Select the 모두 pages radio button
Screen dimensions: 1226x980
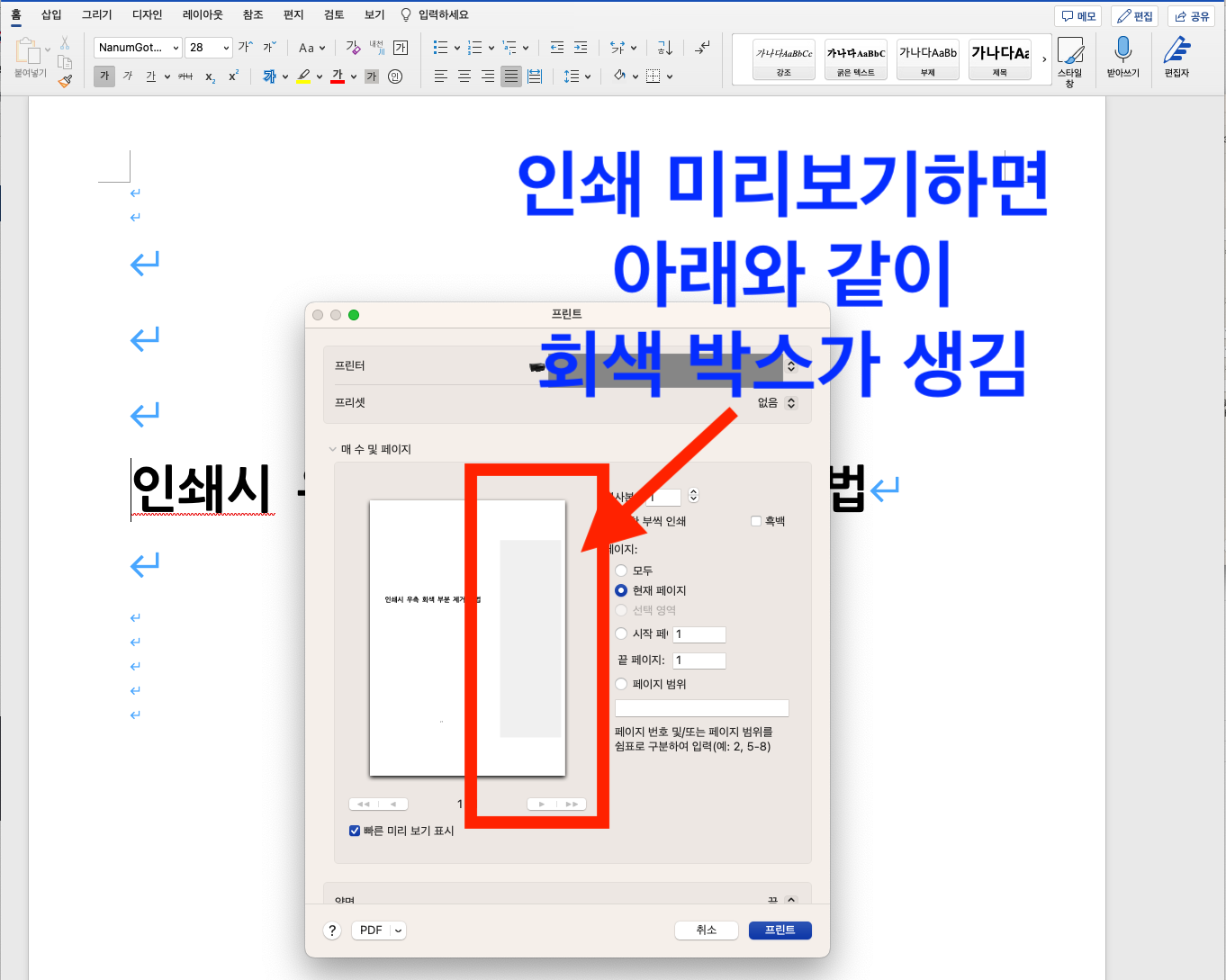(621, 570)
